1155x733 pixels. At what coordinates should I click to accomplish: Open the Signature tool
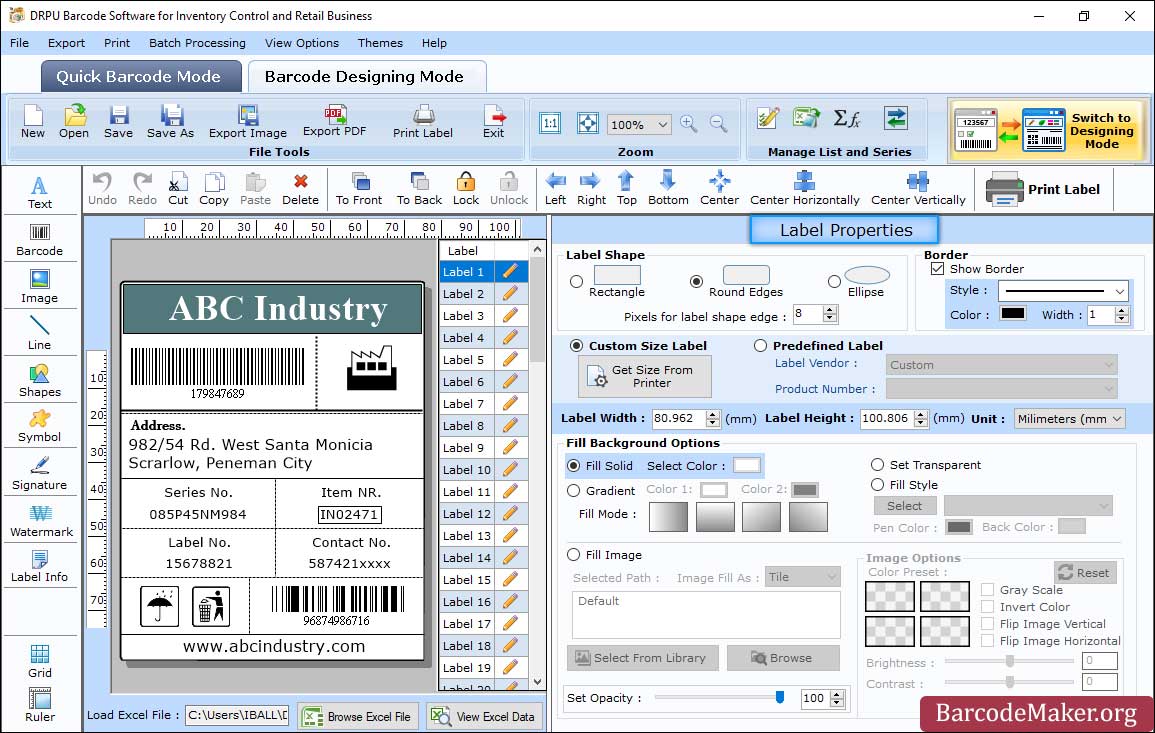[40, 473]
